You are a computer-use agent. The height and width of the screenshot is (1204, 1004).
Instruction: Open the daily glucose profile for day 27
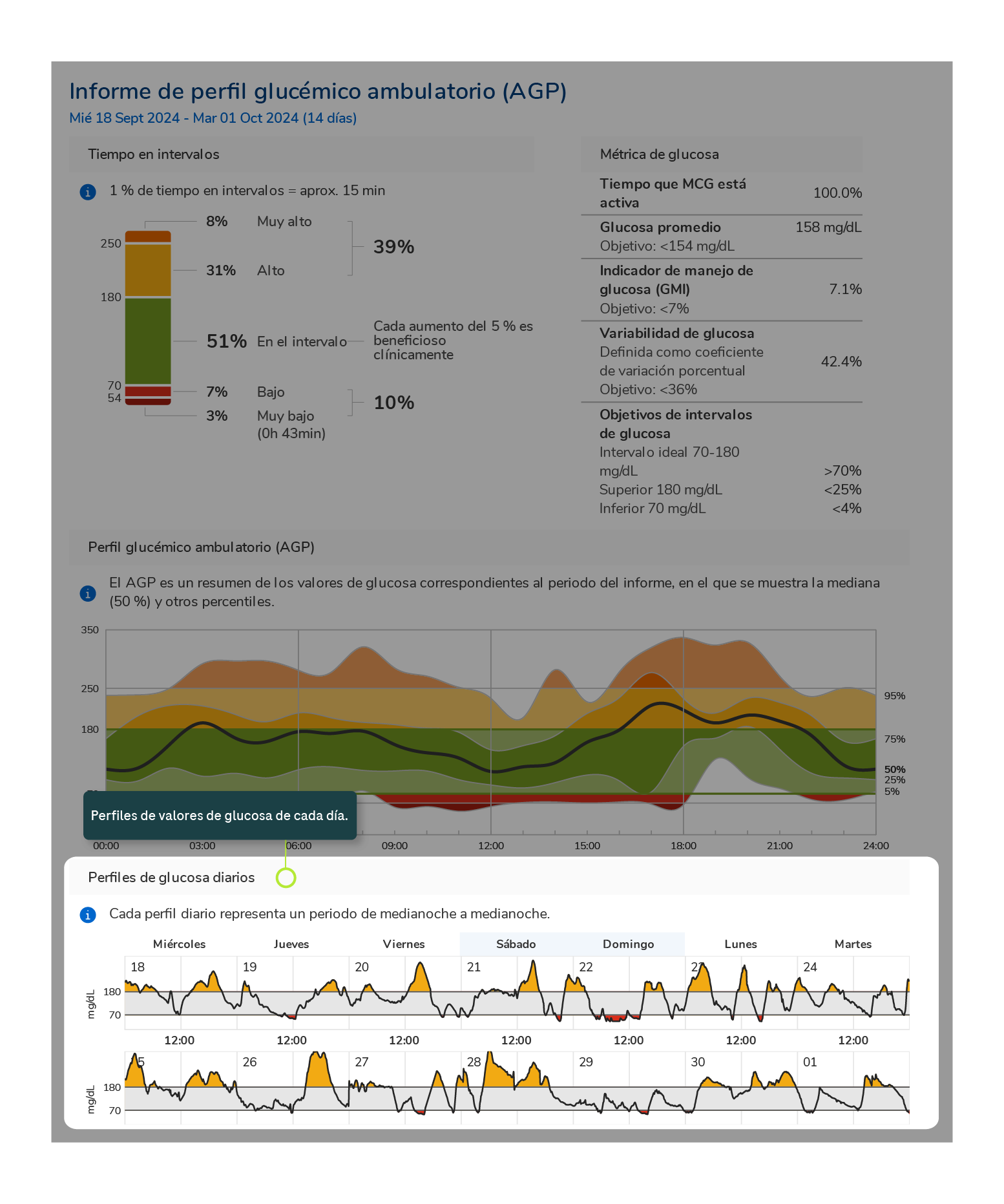(x=406, y=1088)
